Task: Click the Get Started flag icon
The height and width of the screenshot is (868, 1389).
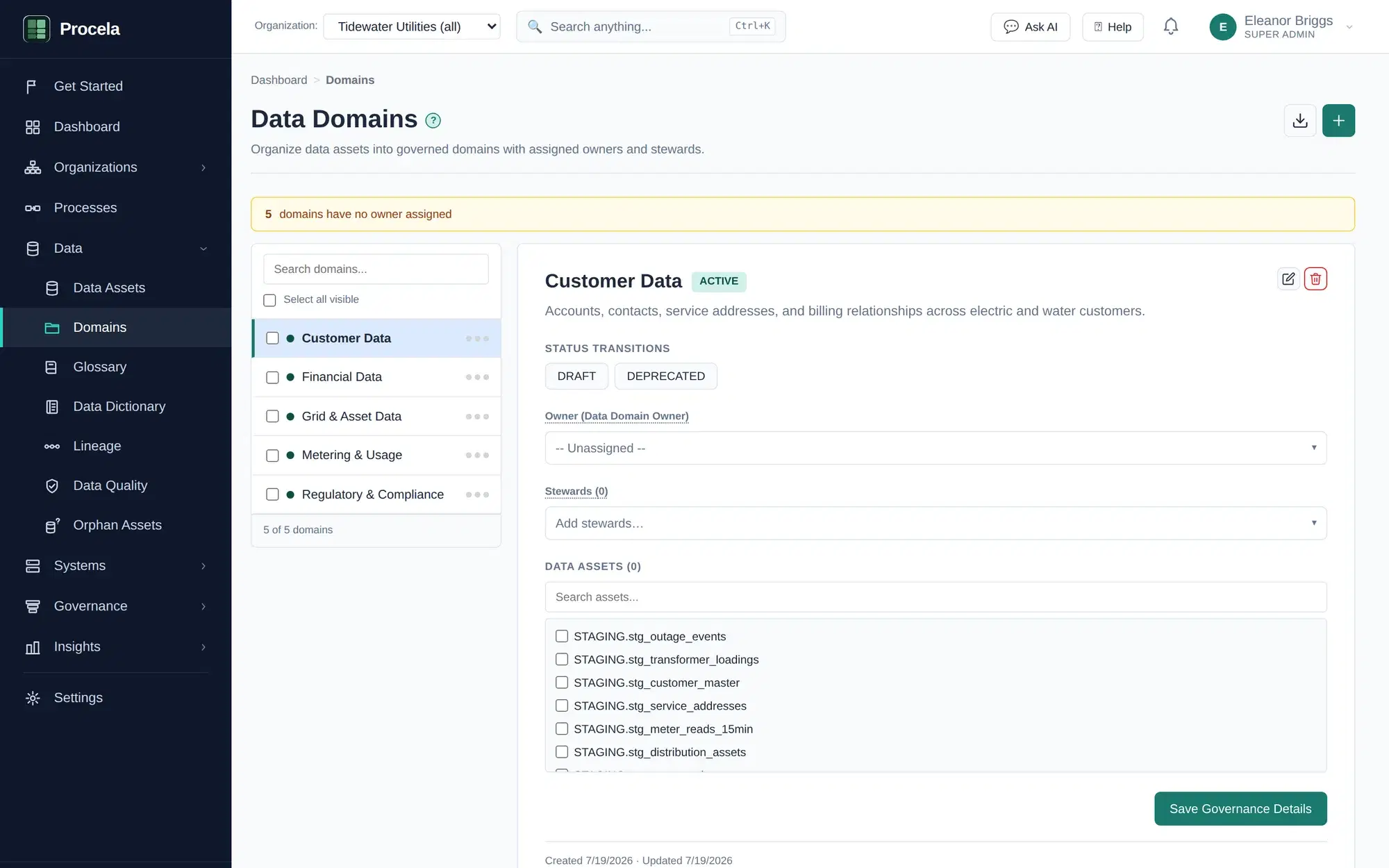Action: (x=32, y=86)
